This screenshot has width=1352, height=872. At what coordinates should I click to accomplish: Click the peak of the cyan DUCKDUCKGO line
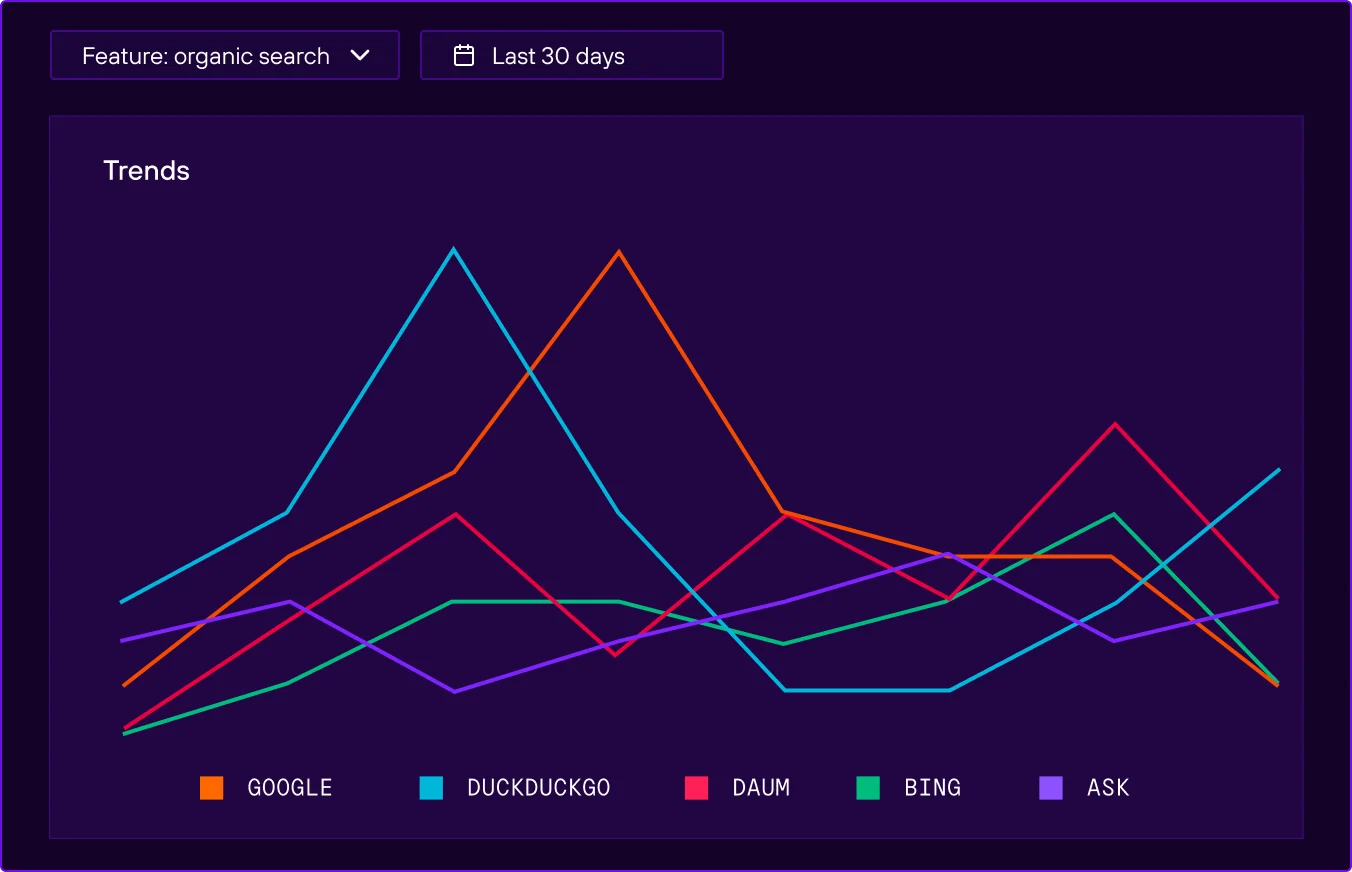point(454,250)
